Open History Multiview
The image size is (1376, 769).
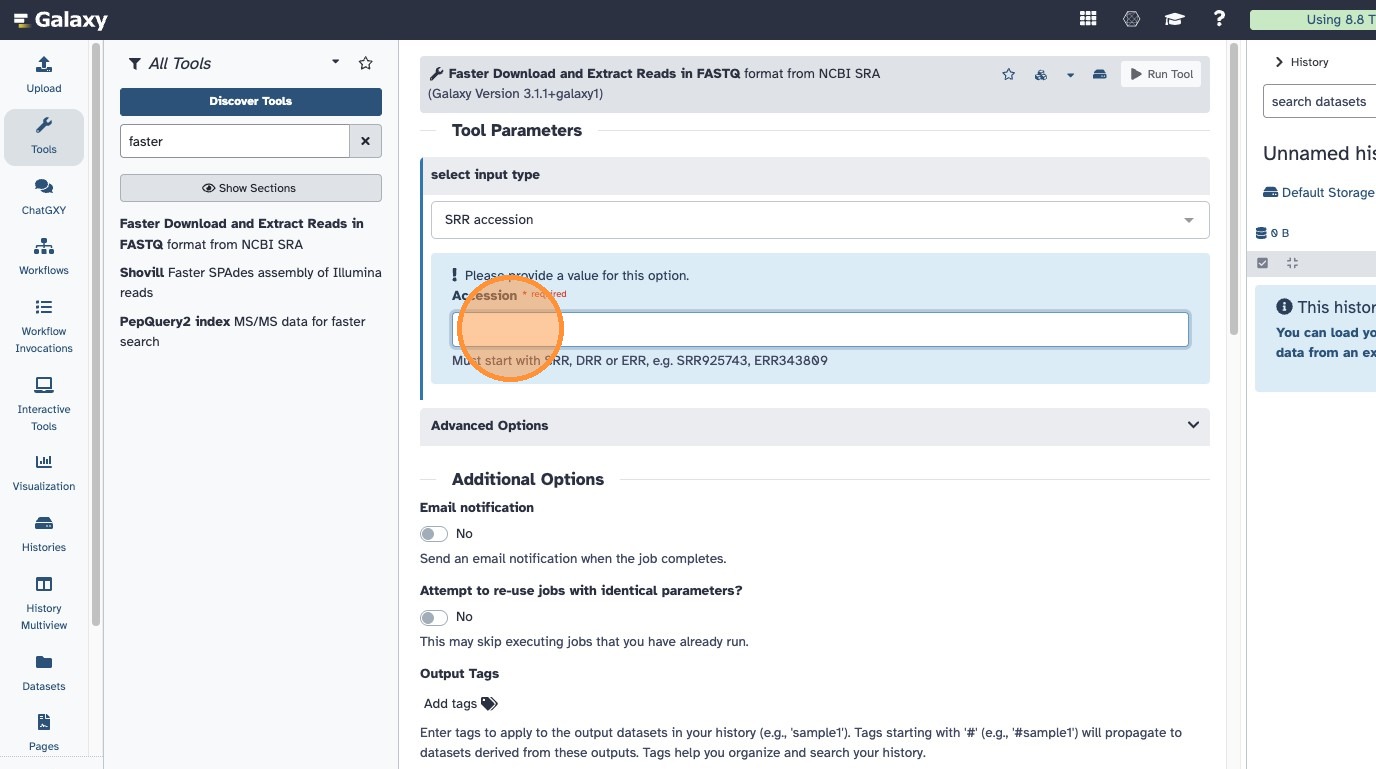click(44, 603)
